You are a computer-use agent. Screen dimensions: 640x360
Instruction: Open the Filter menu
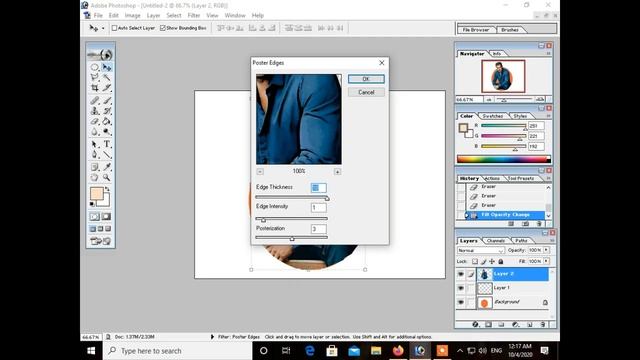194,16
